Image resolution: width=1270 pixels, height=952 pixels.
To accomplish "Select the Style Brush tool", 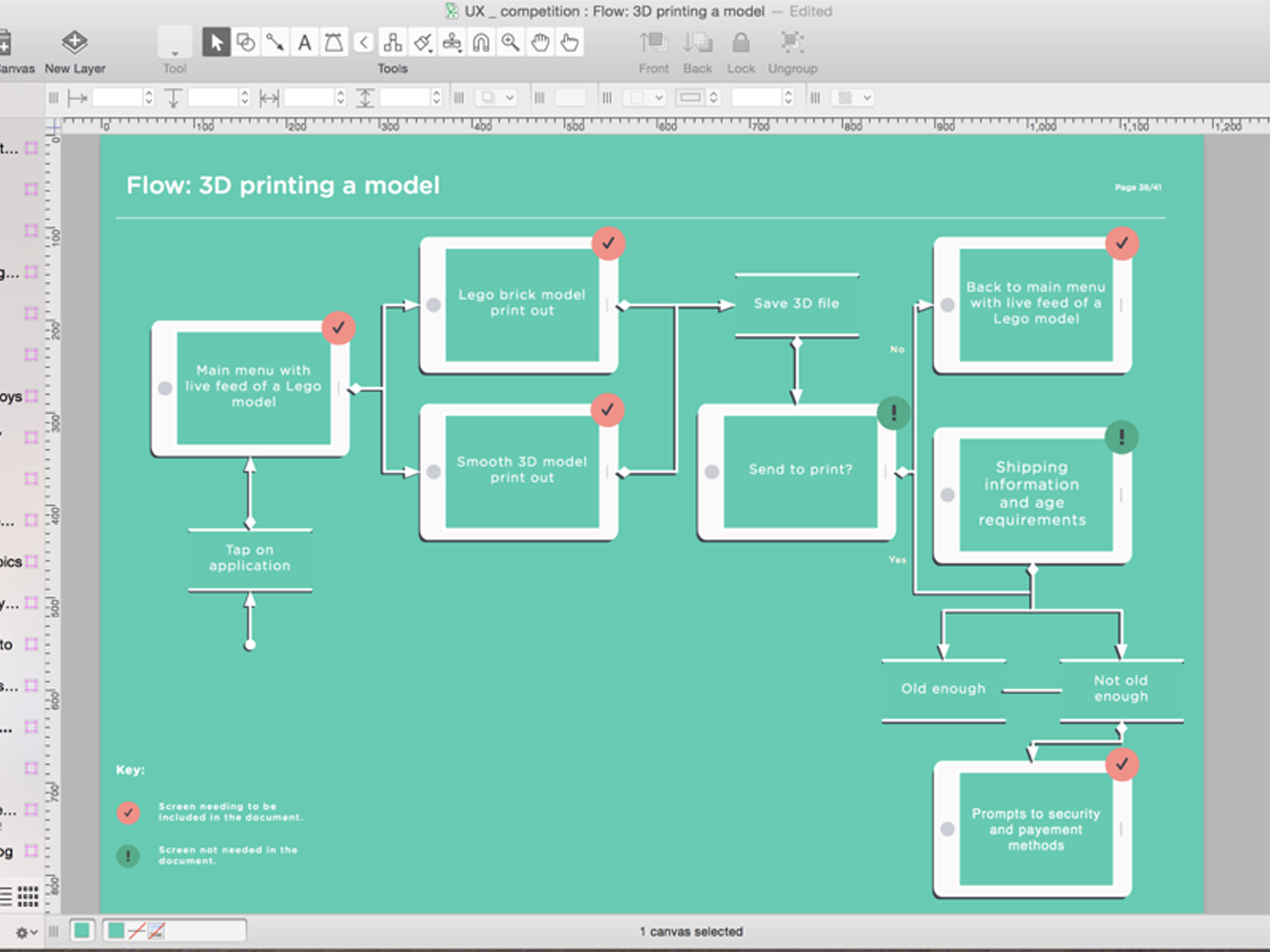I will [x=422, y=43].
